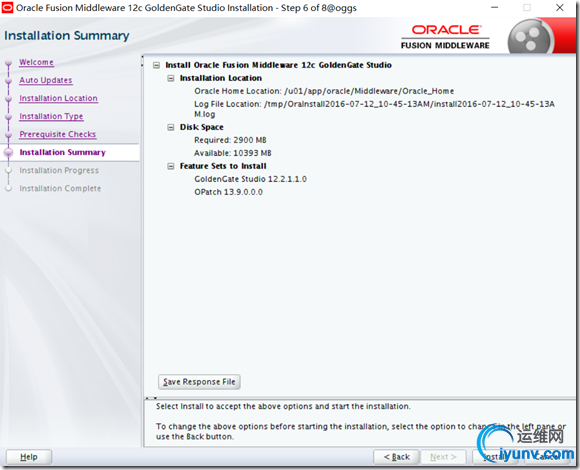Open the Prerequisite Checks step
This screenshot has height=470, width=580.
(58, 134)
